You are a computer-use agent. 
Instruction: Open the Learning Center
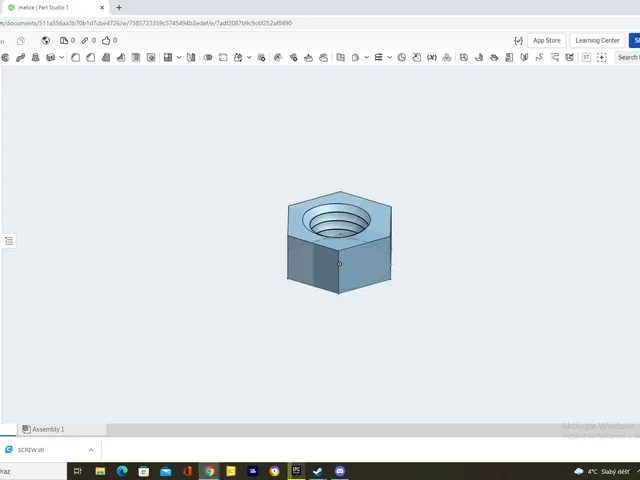coord(597,40)
